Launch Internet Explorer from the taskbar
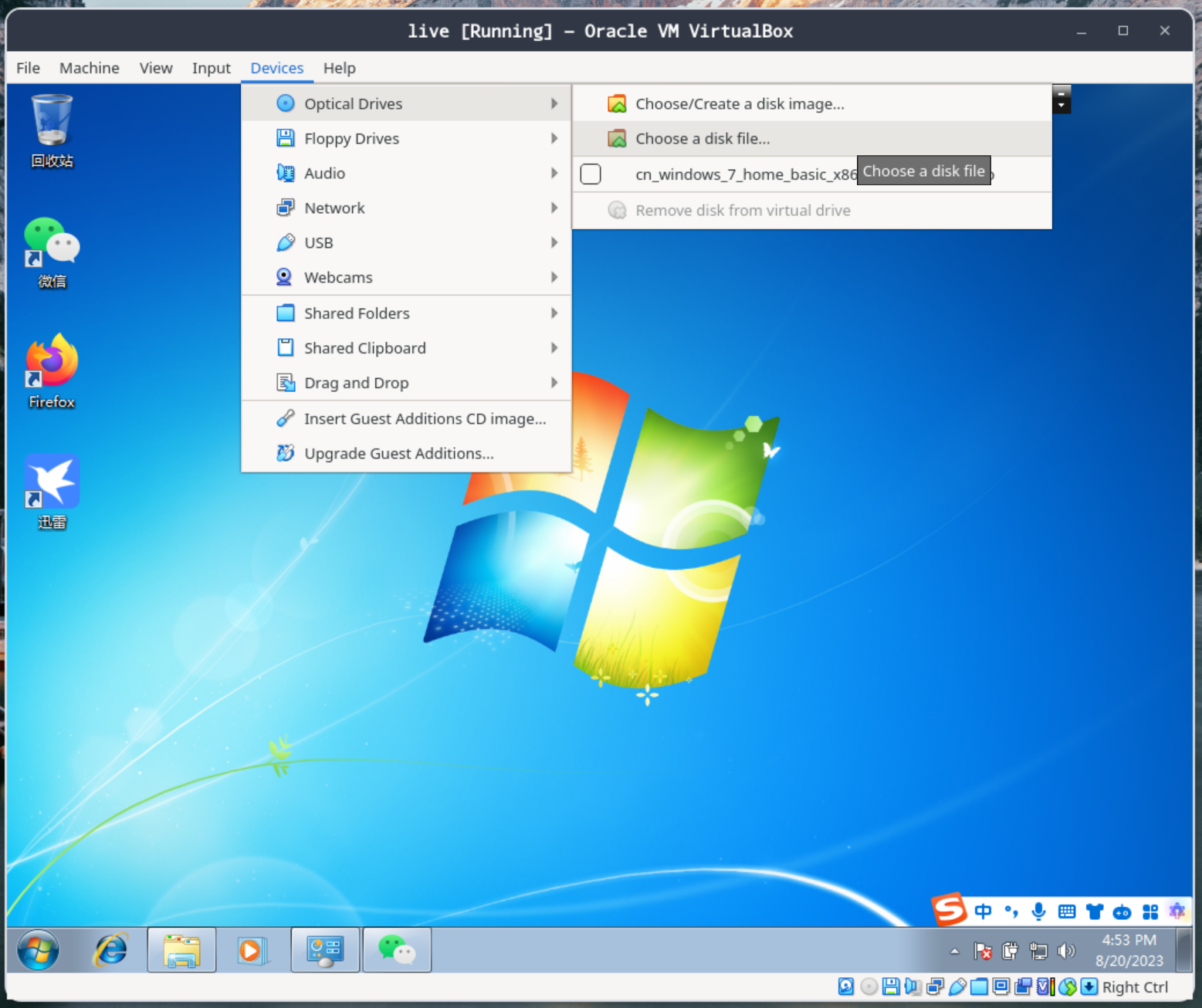Screen dimensions: 1202x1008 111,950
